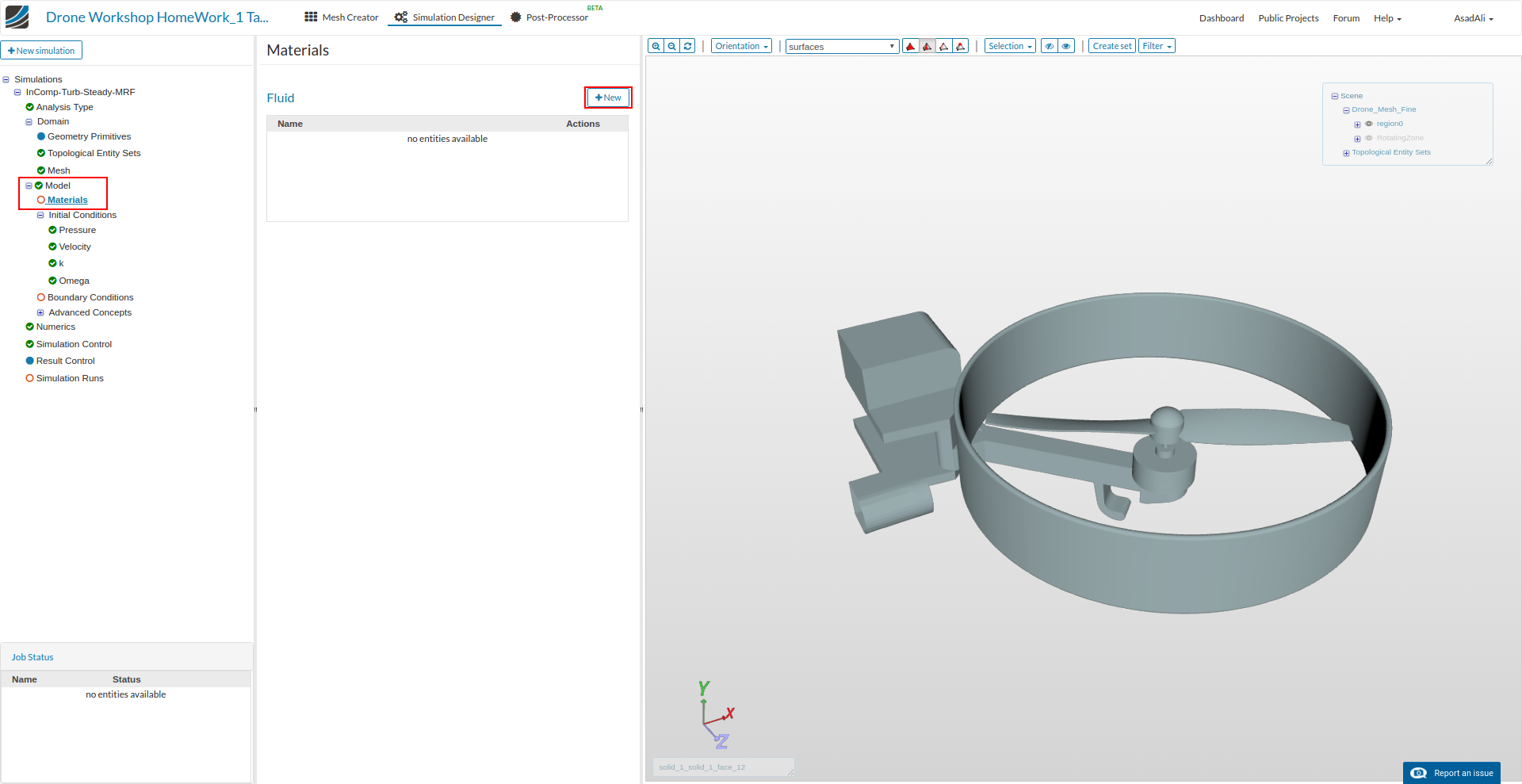Click the New fluid material button

tap(608, 98)
